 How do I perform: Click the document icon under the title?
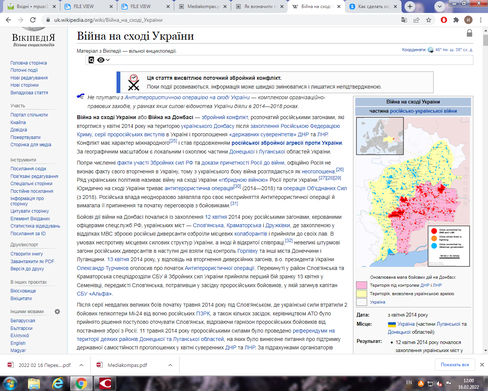(91, 60)
